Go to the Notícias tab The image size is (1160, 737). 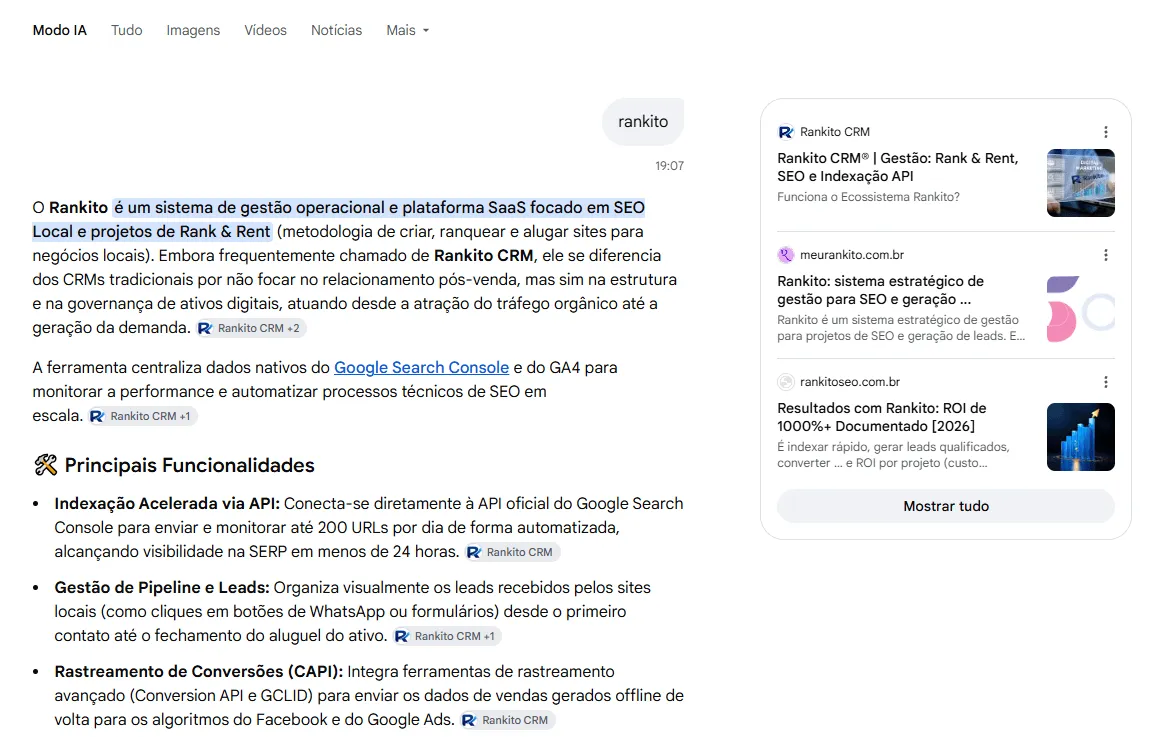click(337, 30)
